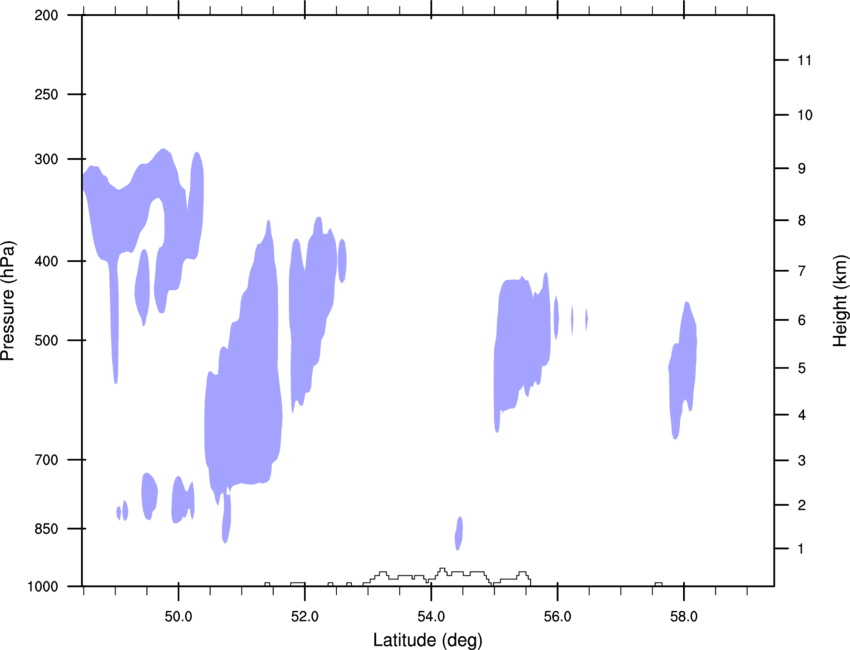Click the 400 pressure tick label
The height and width of the screenshot is (650, 850).
click(46, 261)
